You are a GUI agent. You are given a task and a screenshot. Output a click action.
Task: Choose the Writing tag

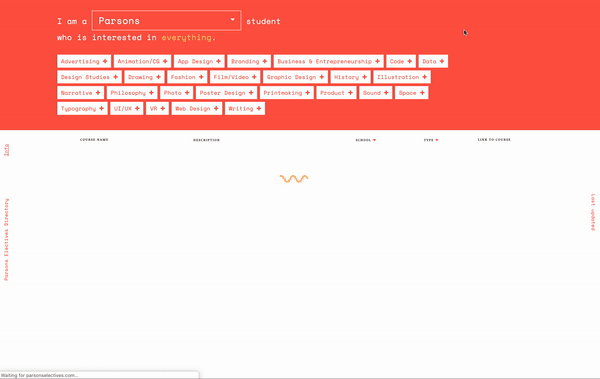point(245,108)
